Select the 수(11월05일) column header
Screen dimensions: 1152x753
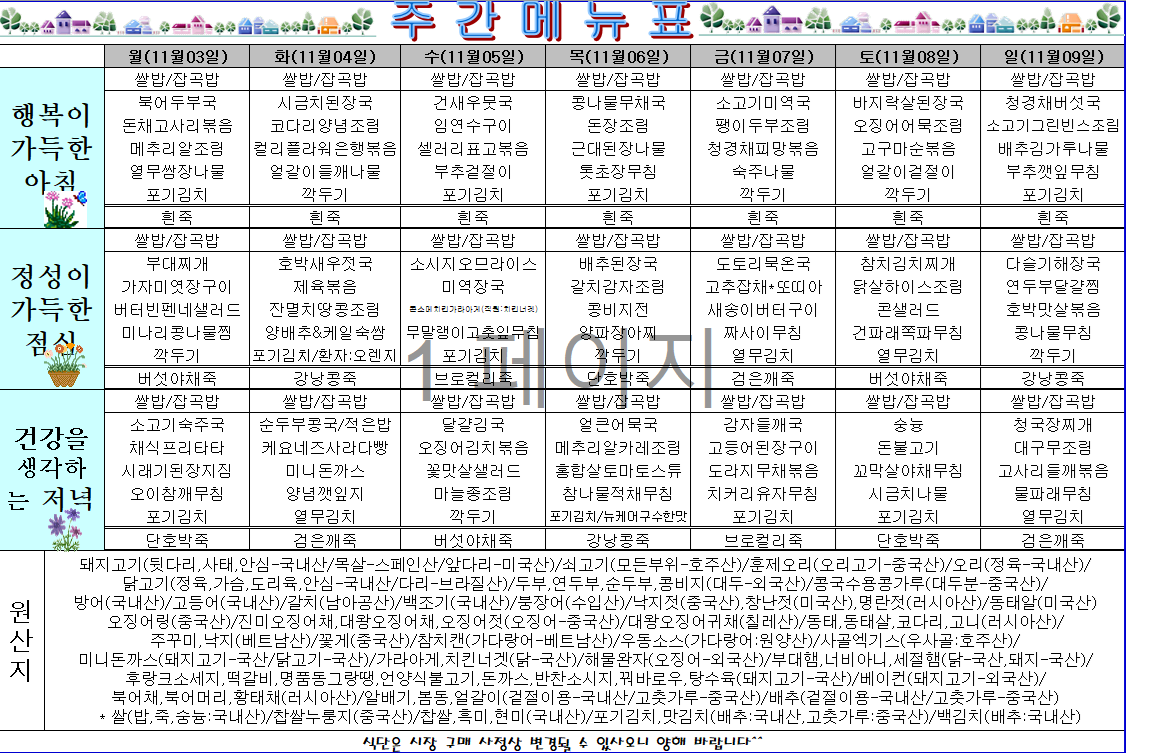pyautogui.click(x=471, y=54)
